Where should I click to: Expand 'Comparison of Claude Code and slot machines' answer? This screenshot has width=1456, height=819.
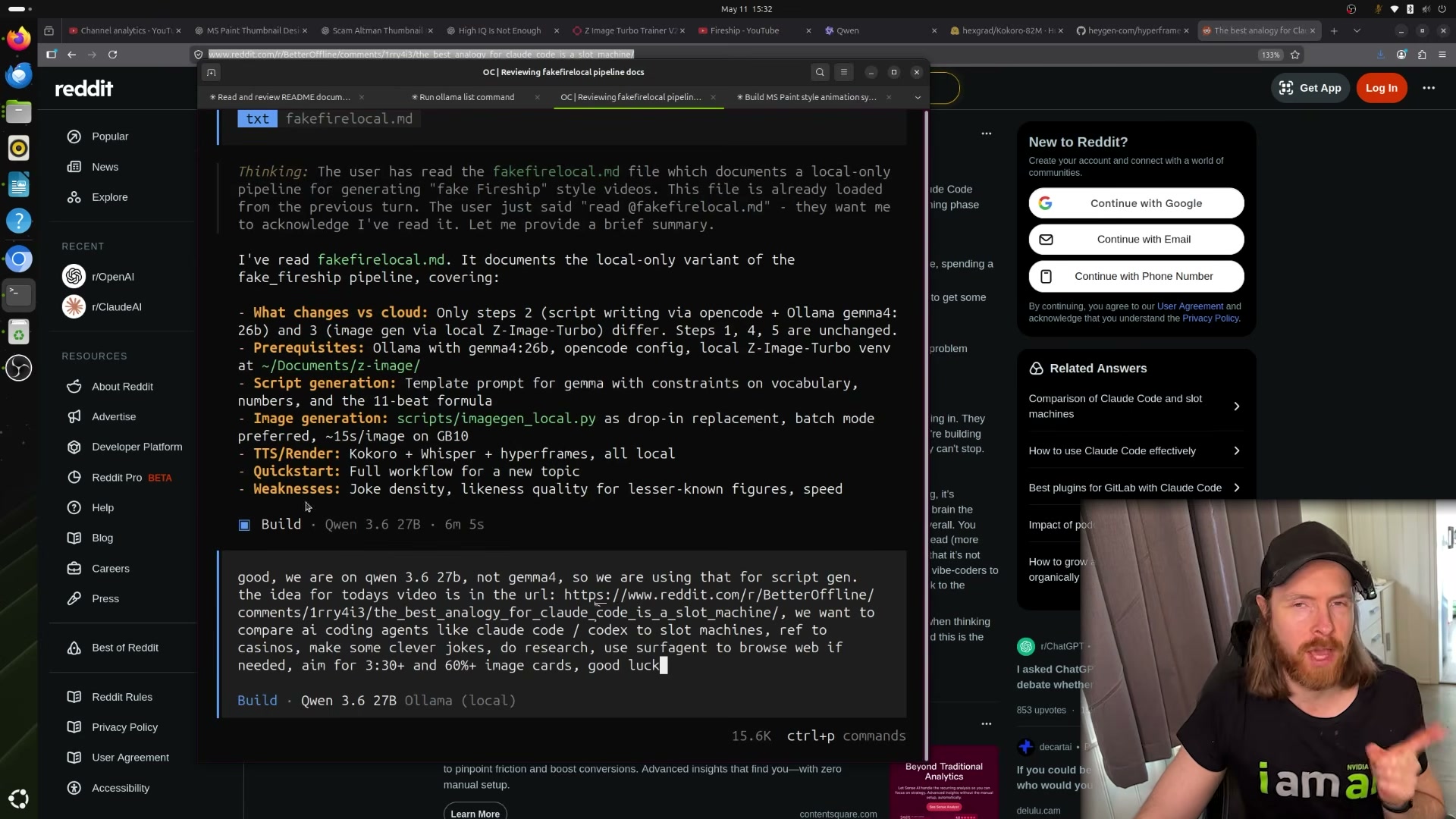(1135, 406)
